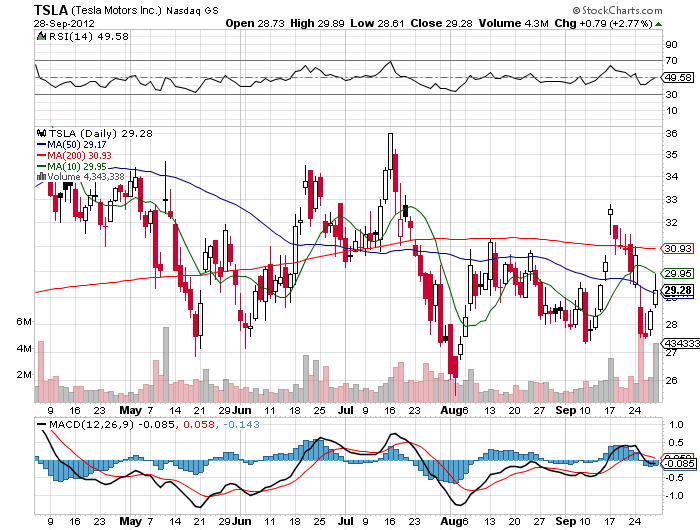Click the green 29.95 MA(10) price tag

click(678, 274)
